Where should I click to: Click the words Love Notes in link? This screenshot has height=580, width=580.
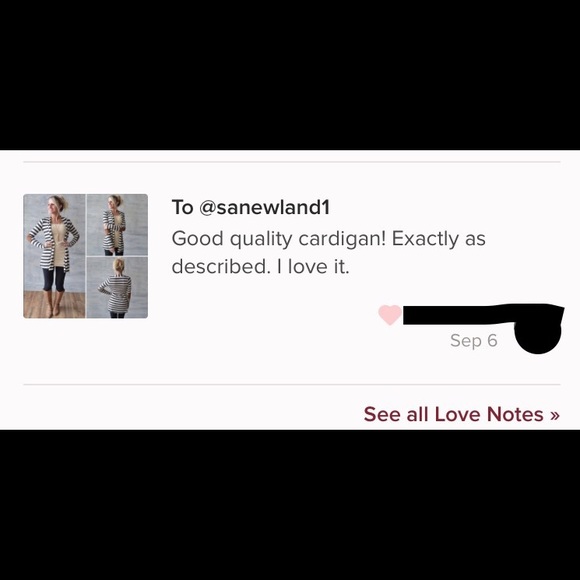tap(489, 414)
